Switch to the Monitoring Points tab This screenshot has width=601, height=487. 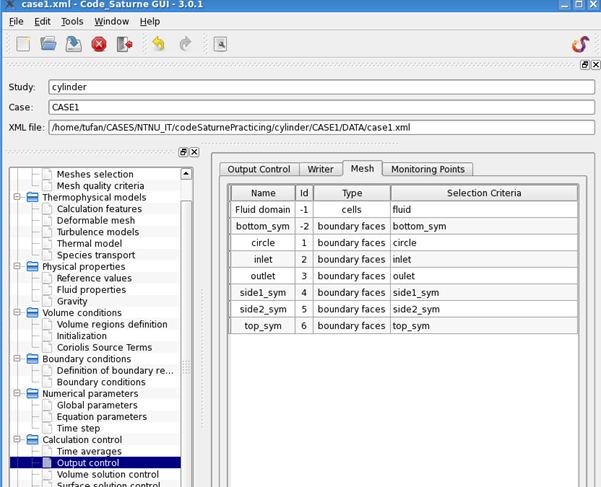(428, 169)
